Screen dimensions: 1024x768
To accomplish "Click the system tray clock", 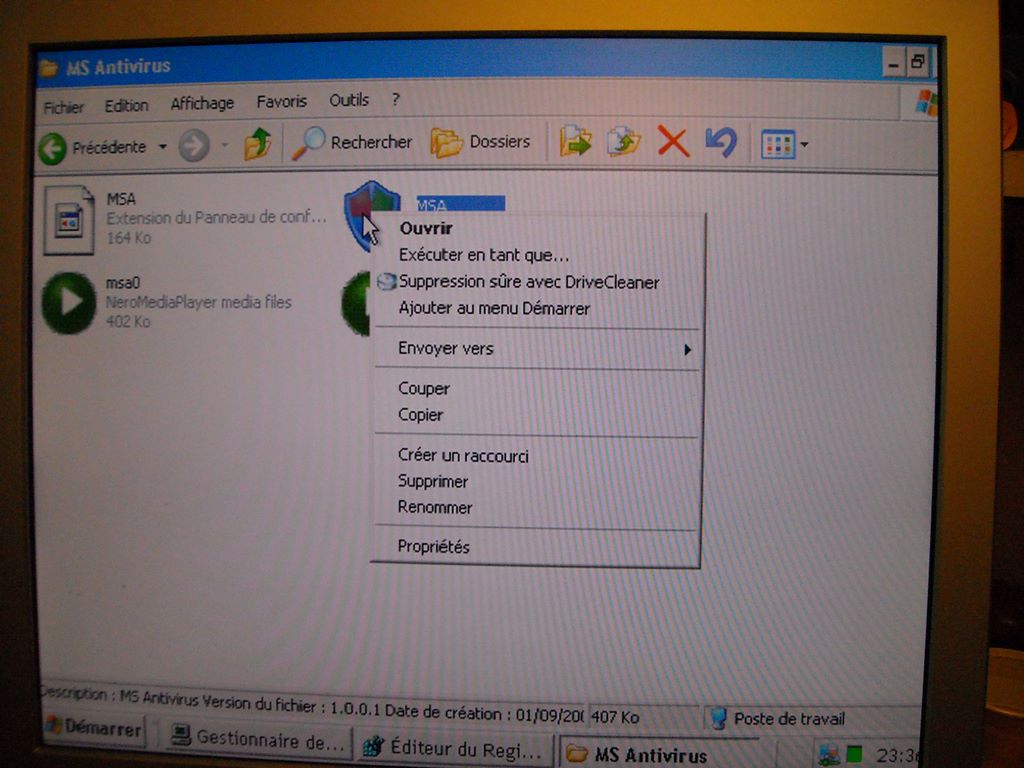I will point(896,756).
